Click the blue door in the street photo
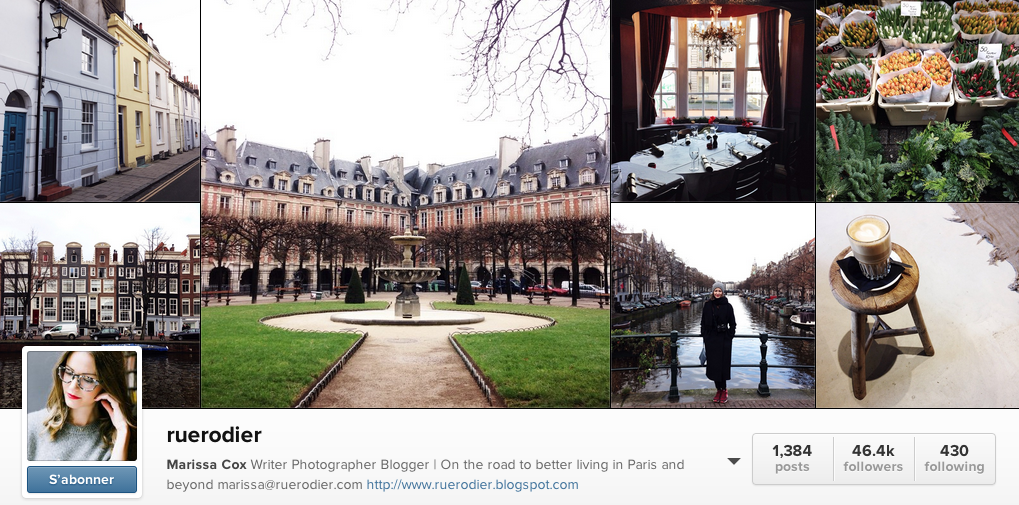Image resolution: width=1019 pixels, height=505 pixels. 13,155
